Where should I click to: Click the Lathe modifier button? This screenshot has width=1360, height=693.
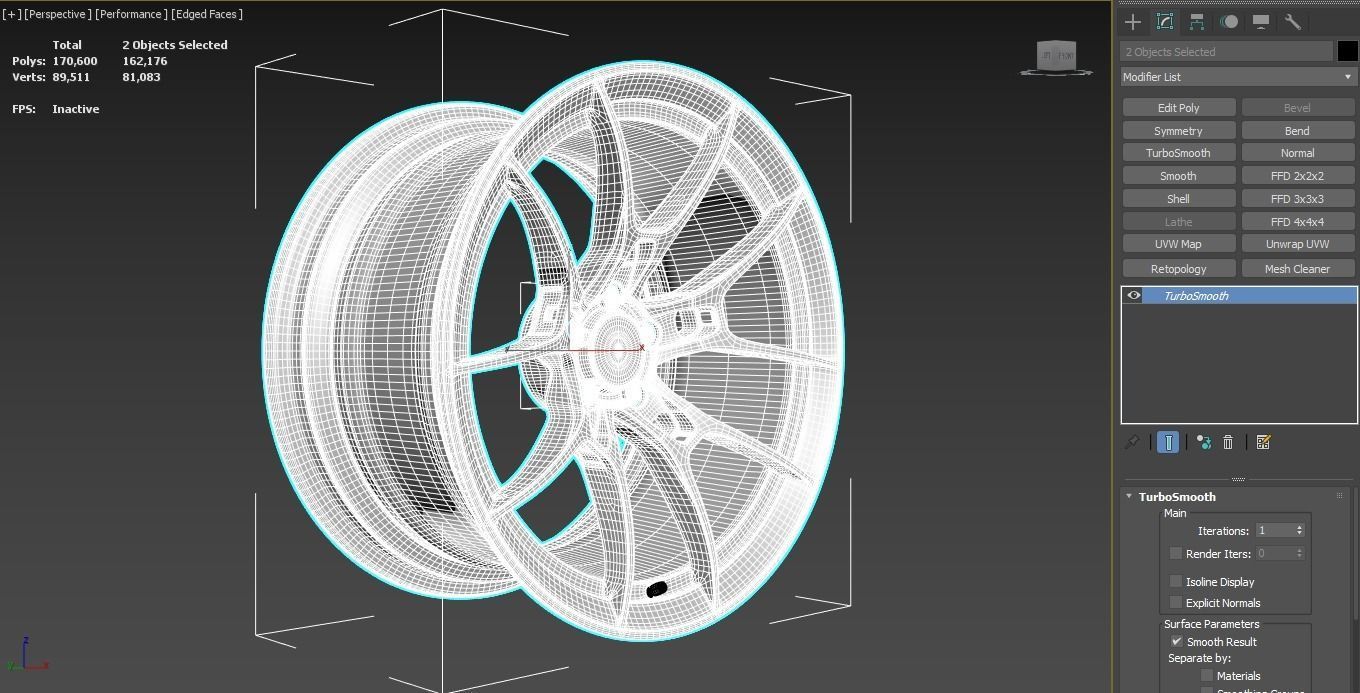click(x=1179, y=221)
